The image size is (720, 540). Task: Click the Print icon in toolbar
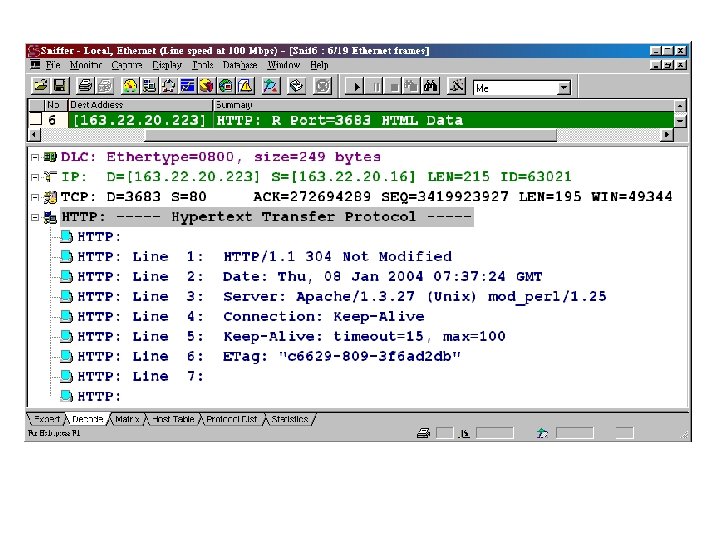(85, 86)
